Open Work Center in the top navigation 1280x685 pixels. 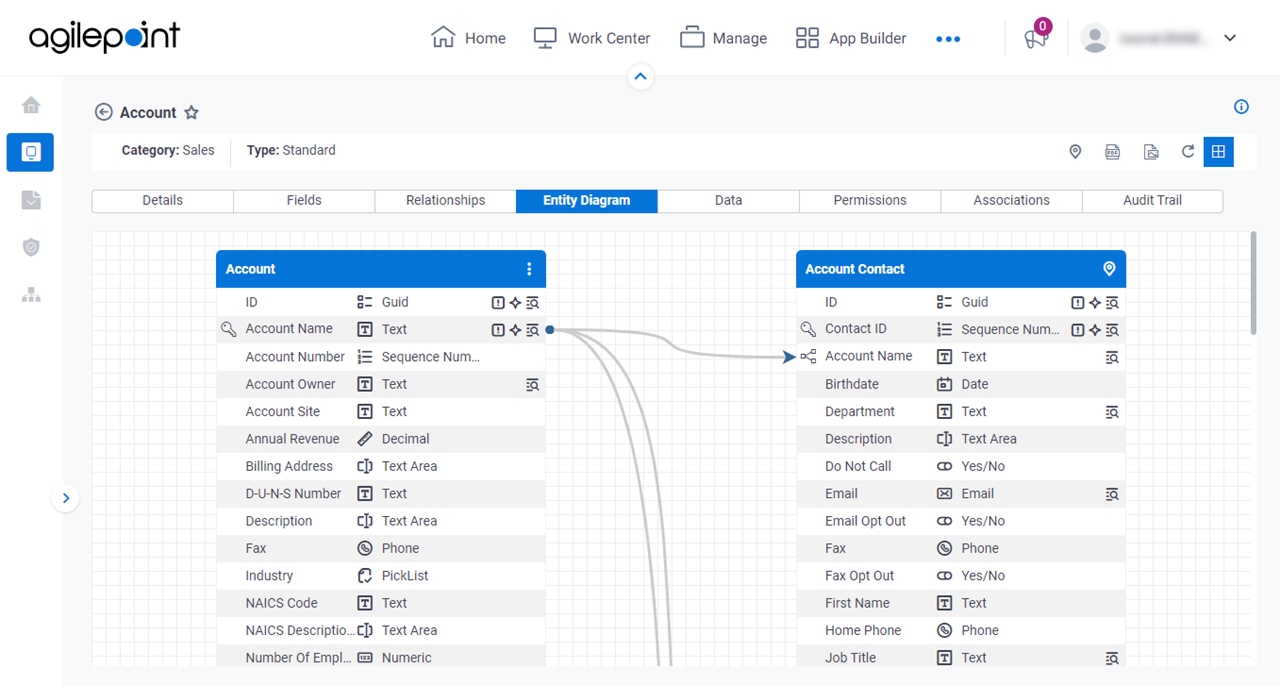click(x=591, y=38)
